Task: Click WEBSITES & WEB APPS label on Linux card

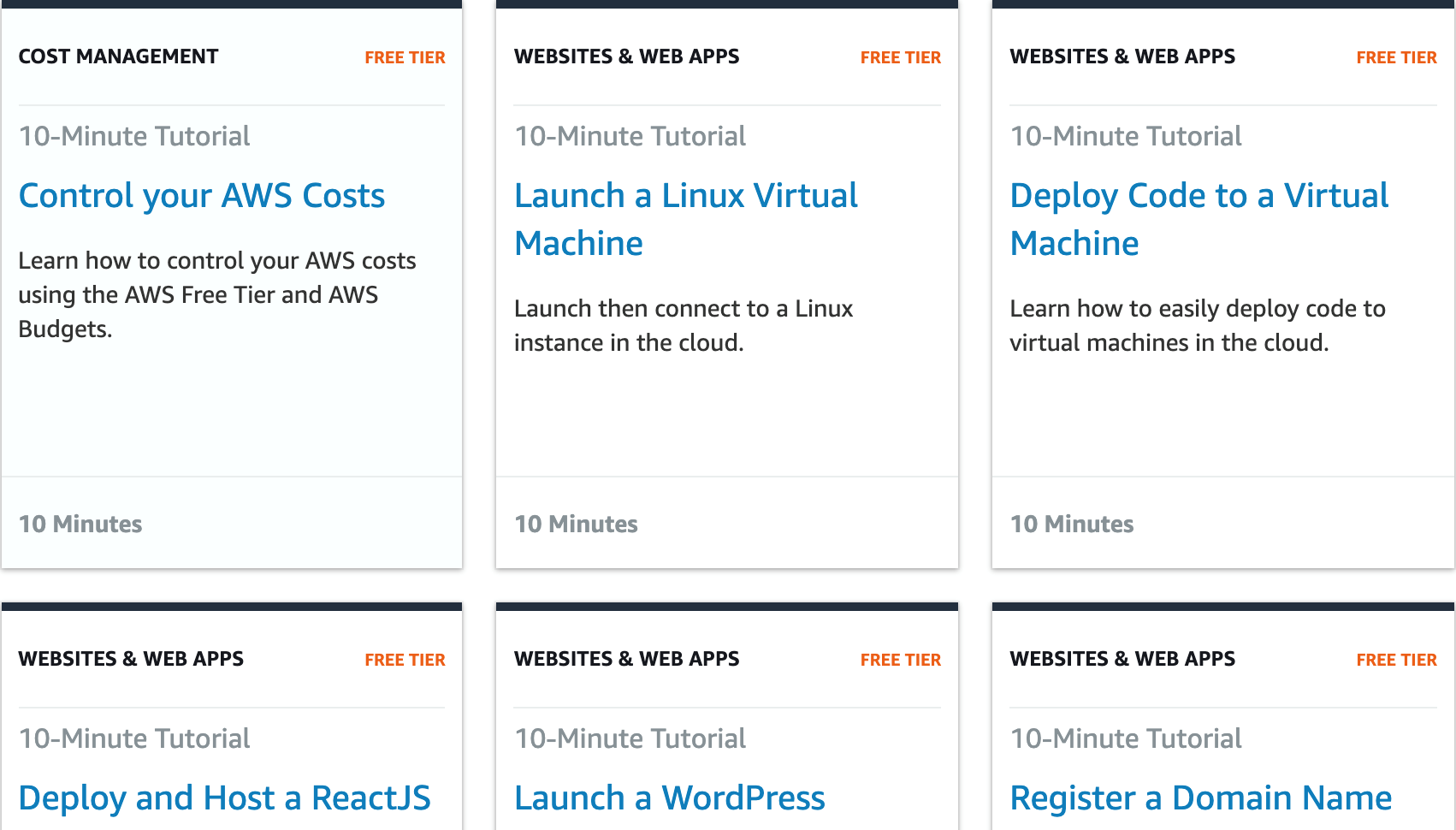Action: point(627,56)
